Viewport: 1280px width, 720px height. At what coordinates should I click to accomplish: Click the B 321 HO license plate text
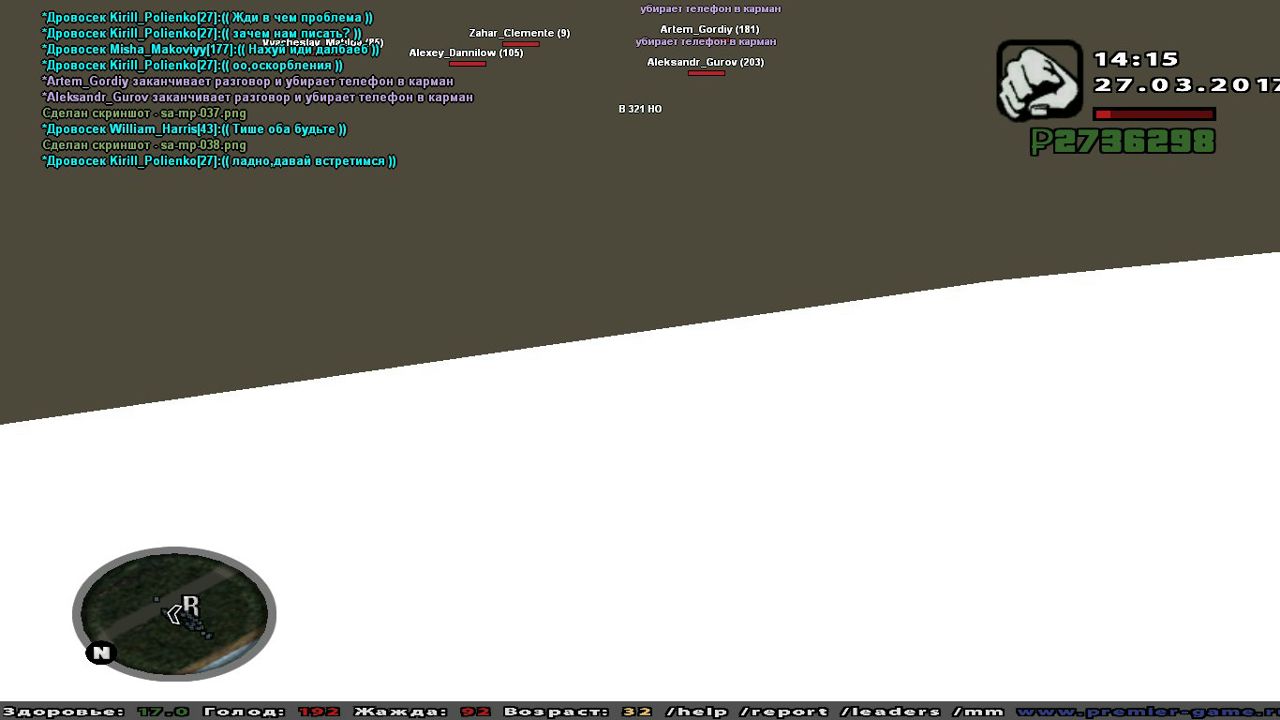click(640, 109)
